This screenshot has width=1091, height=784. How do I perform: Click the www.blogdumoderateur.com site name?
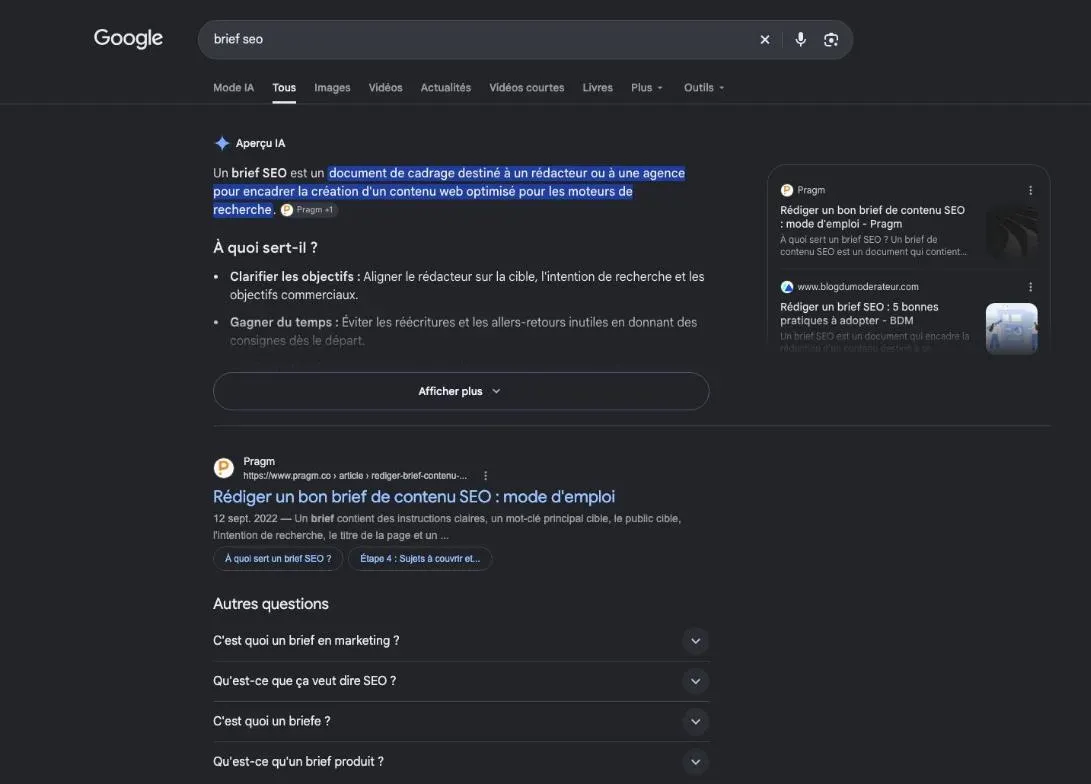pos(858,287)
